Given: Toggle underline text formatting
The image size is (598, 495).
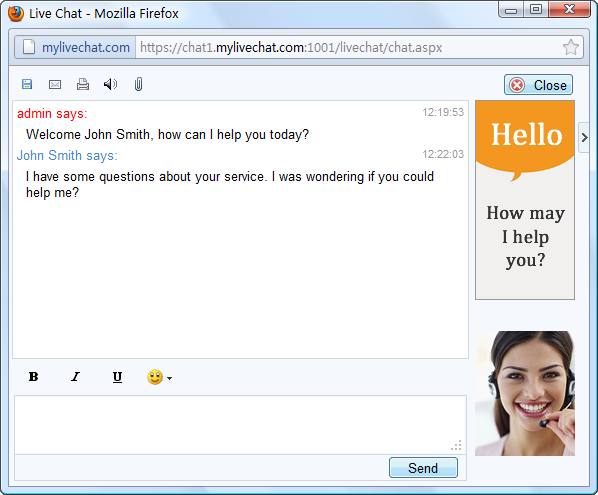Looking at the screenshot, I should [x=117, y=377].
